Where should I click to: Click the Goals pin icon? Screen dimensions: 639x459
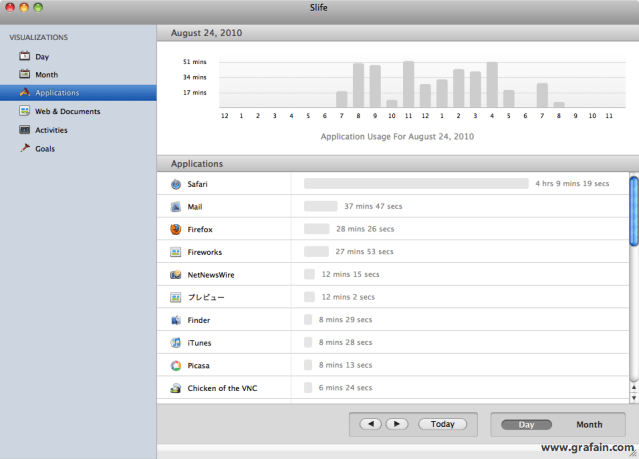point(25,148)
